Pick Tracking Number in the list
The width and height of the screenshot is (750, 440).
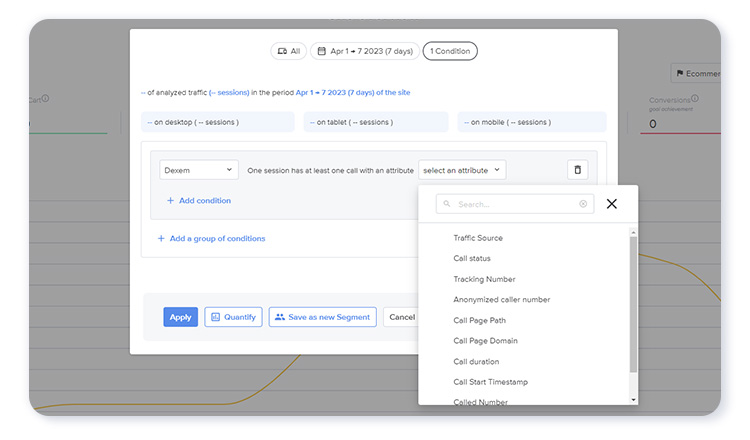[484, 279]
